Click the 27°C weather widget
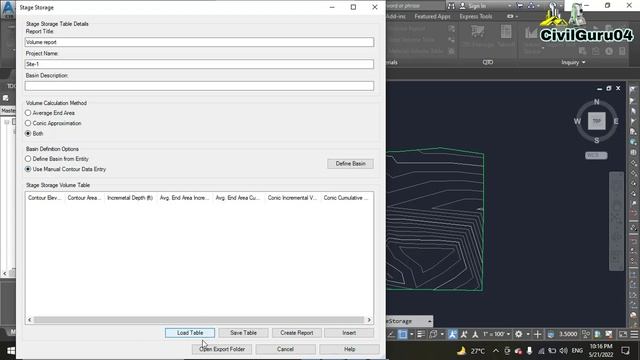Screen dimensions: 640x360 (x=471, y=351)
